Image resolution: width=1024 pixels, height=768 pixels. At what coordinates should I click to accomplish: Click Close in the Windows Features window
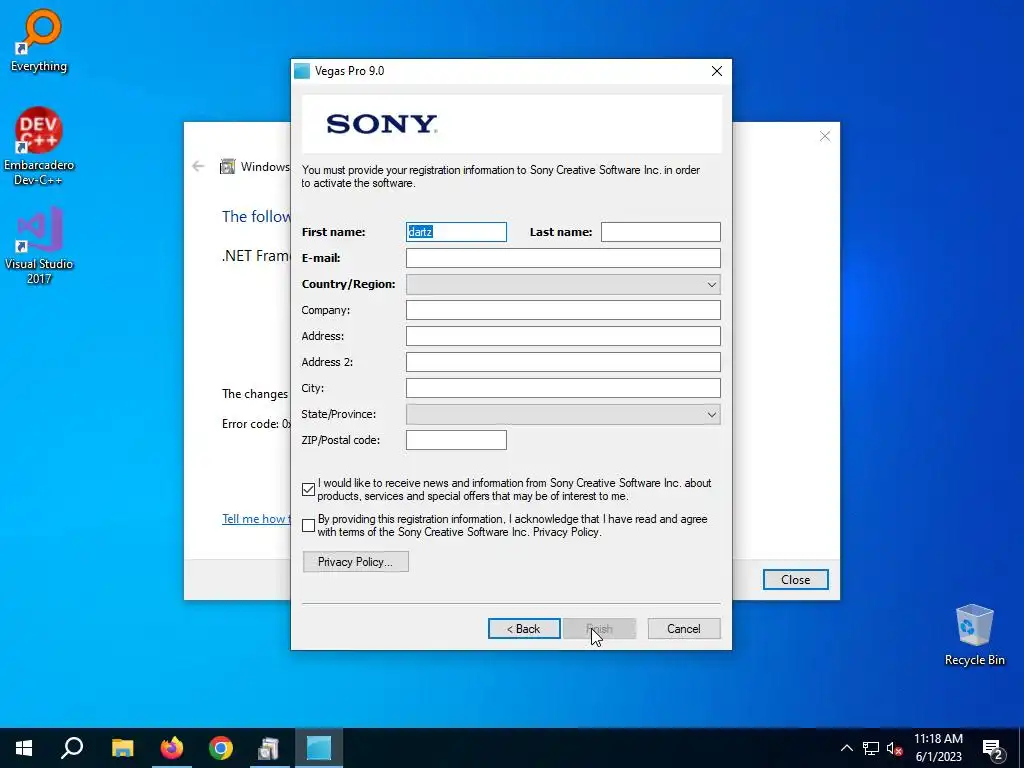pos(795,579)
